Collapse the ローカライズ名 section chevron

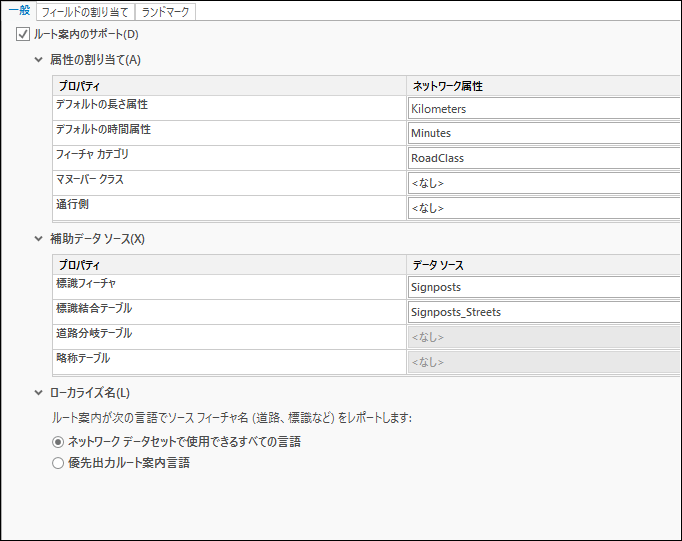pos(39,393)
